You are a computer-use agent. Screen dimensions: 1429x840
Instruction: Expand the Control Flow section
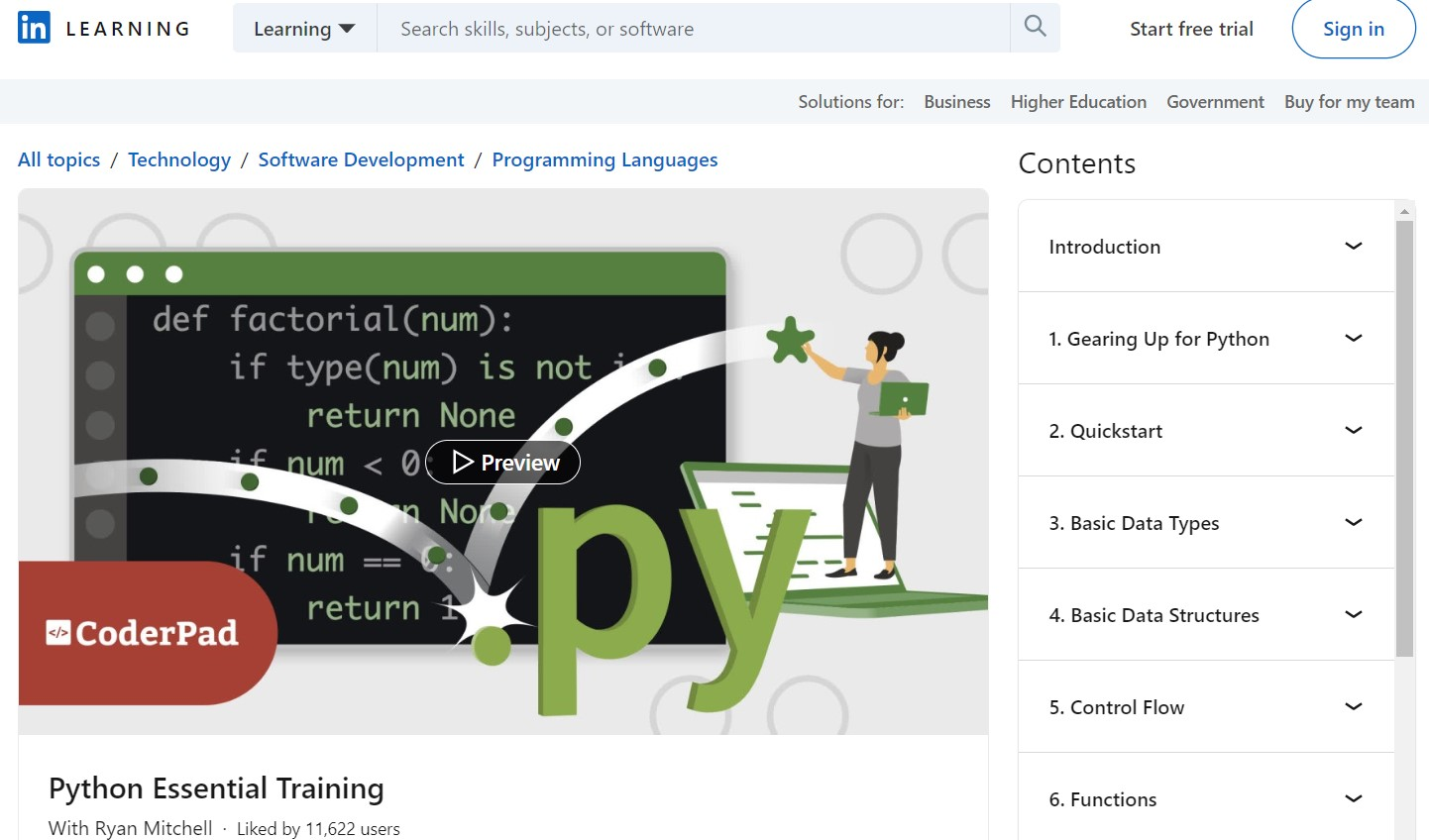(x=1206, y=707)
